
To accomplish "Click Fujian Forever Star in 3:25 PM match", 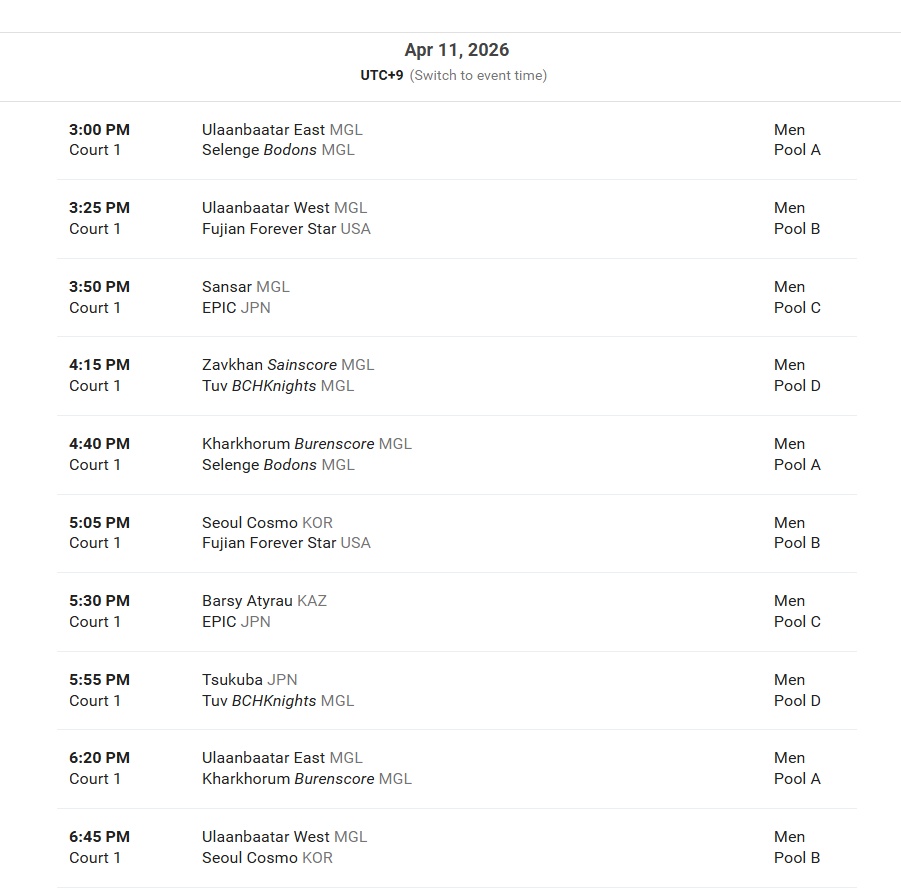I will [x=286, y=229].
